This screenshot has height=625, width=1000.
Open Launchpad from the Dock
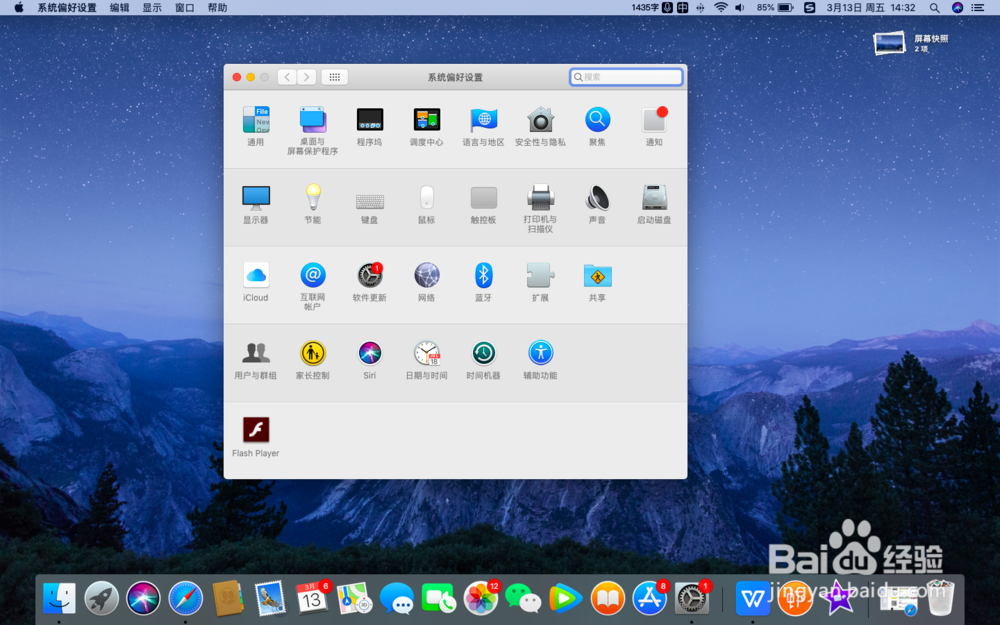[101, 598]
